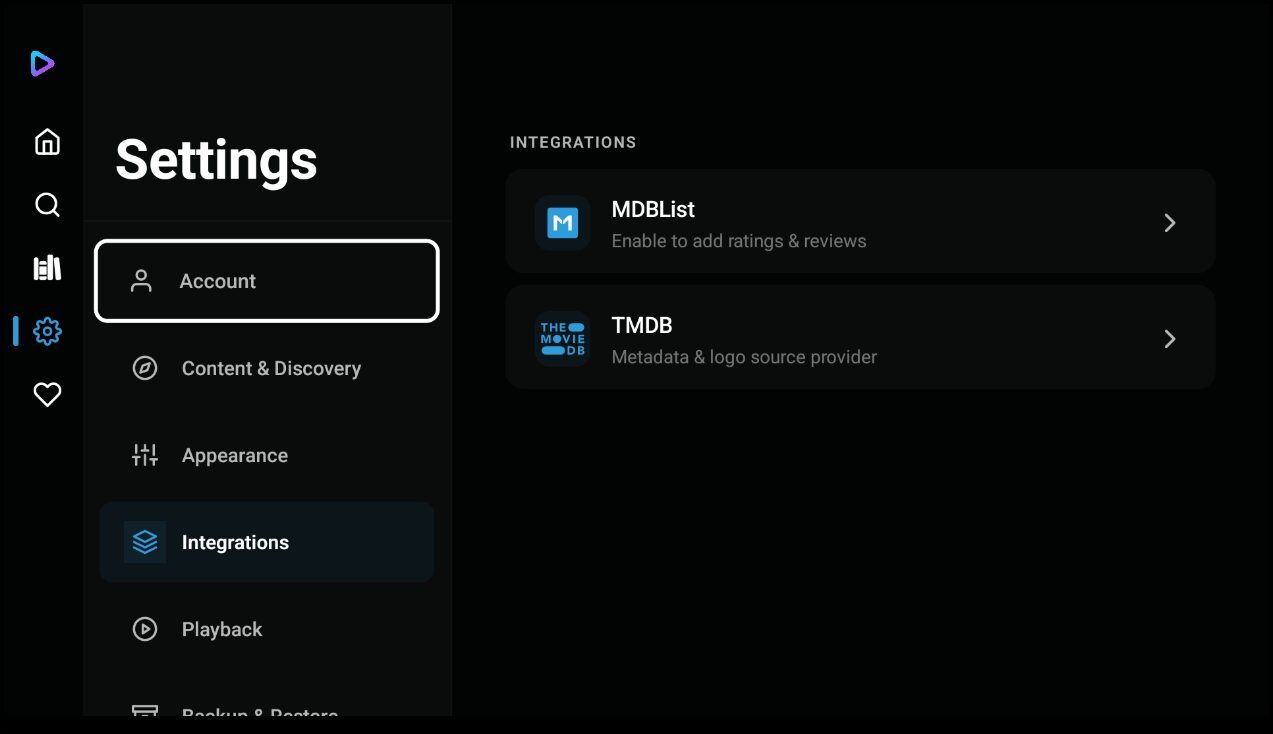Open the Library icon in sidebar

point(47,268)
